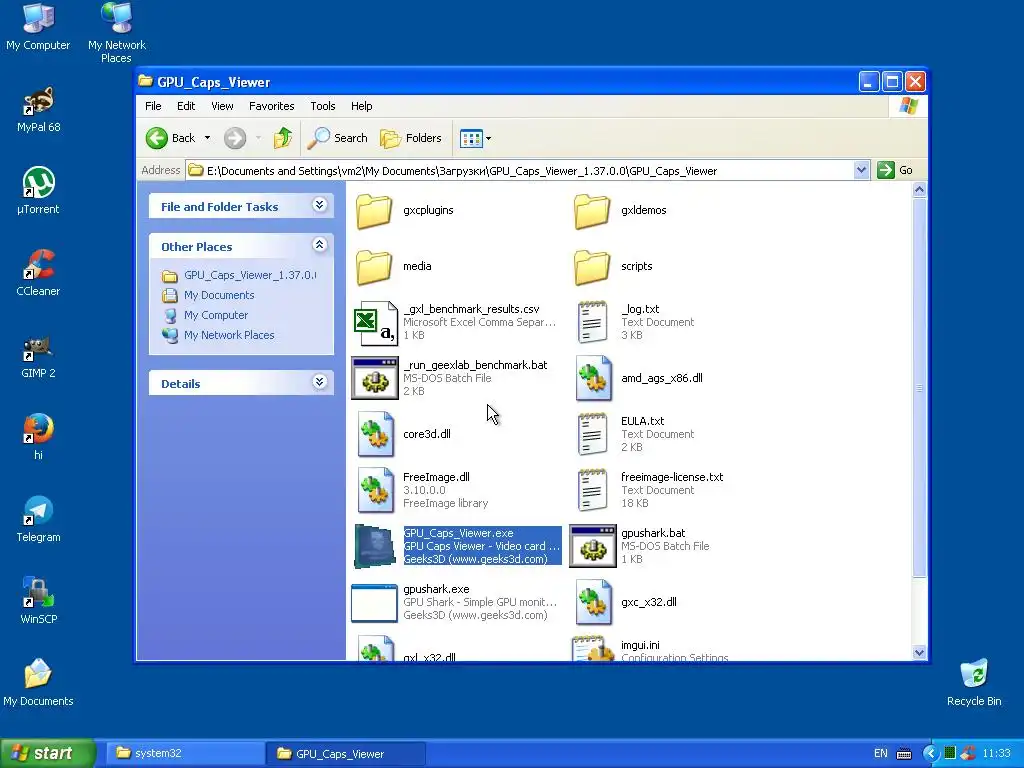The height and width of the screenshot is (768, 1024).
Task: Go to My Computer in Other Places
Action: (205, 315)
